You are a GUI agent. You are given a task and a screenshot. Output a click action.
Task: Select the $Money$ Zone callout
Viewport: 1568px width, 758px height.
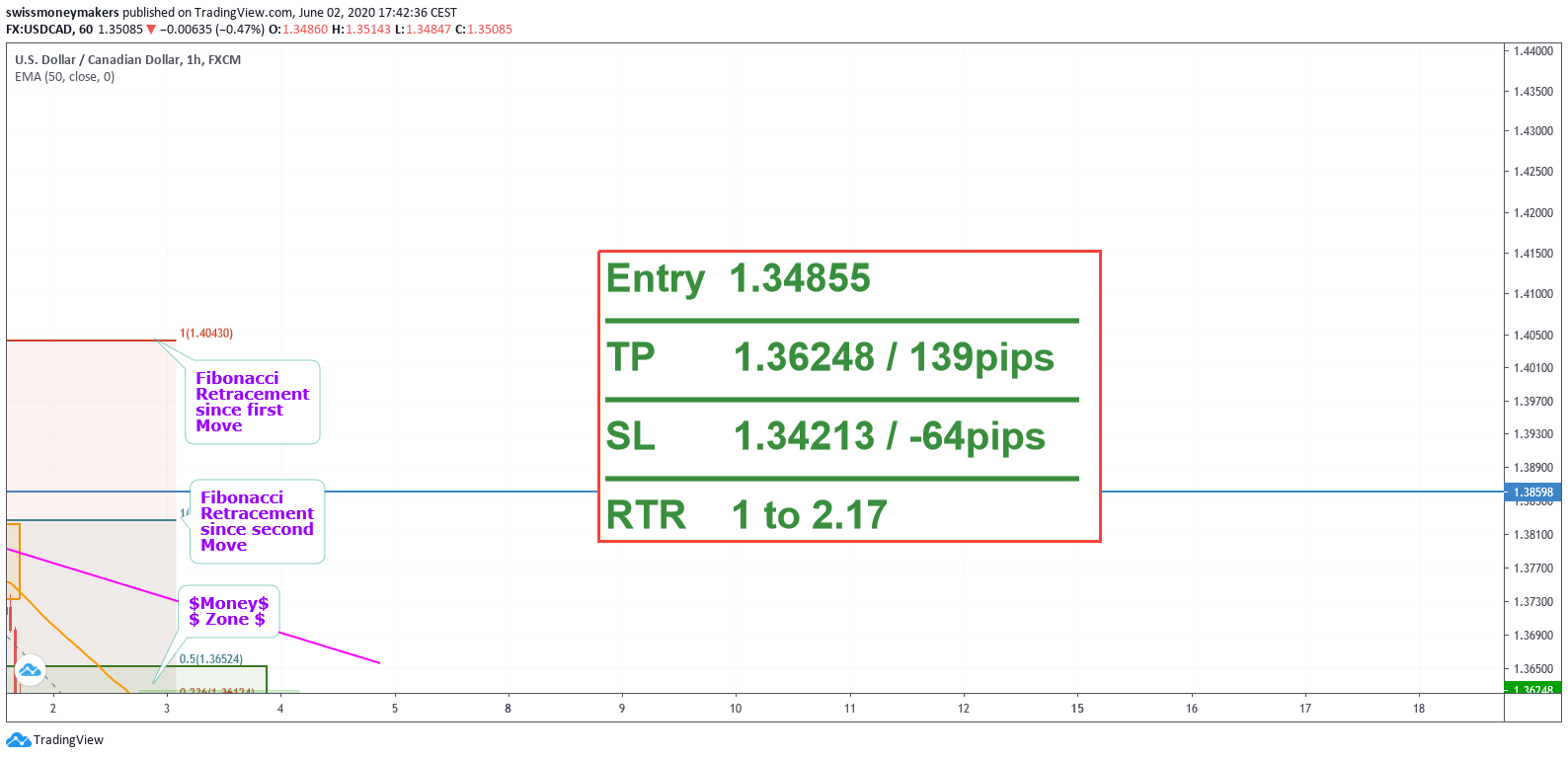[228, 611]
